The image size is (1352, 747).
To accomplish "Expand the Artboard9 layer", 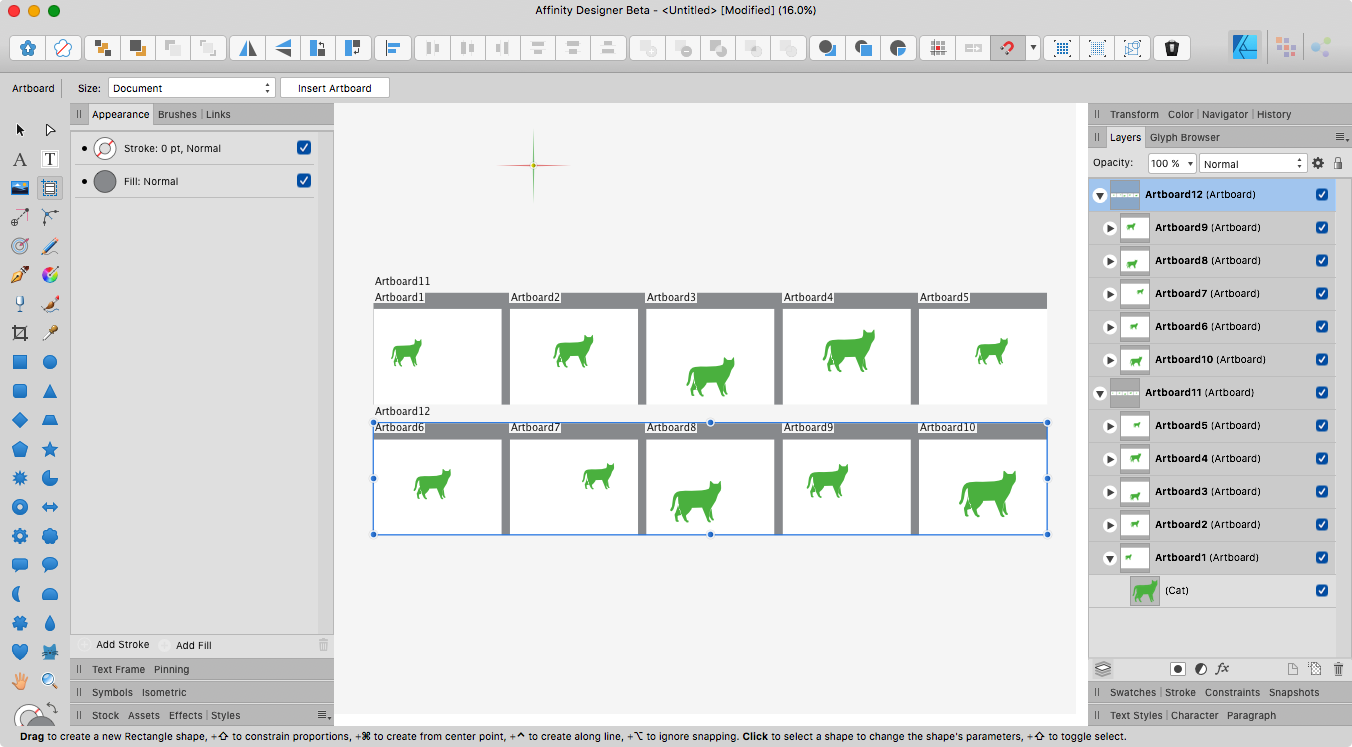I will point(1109,227).
